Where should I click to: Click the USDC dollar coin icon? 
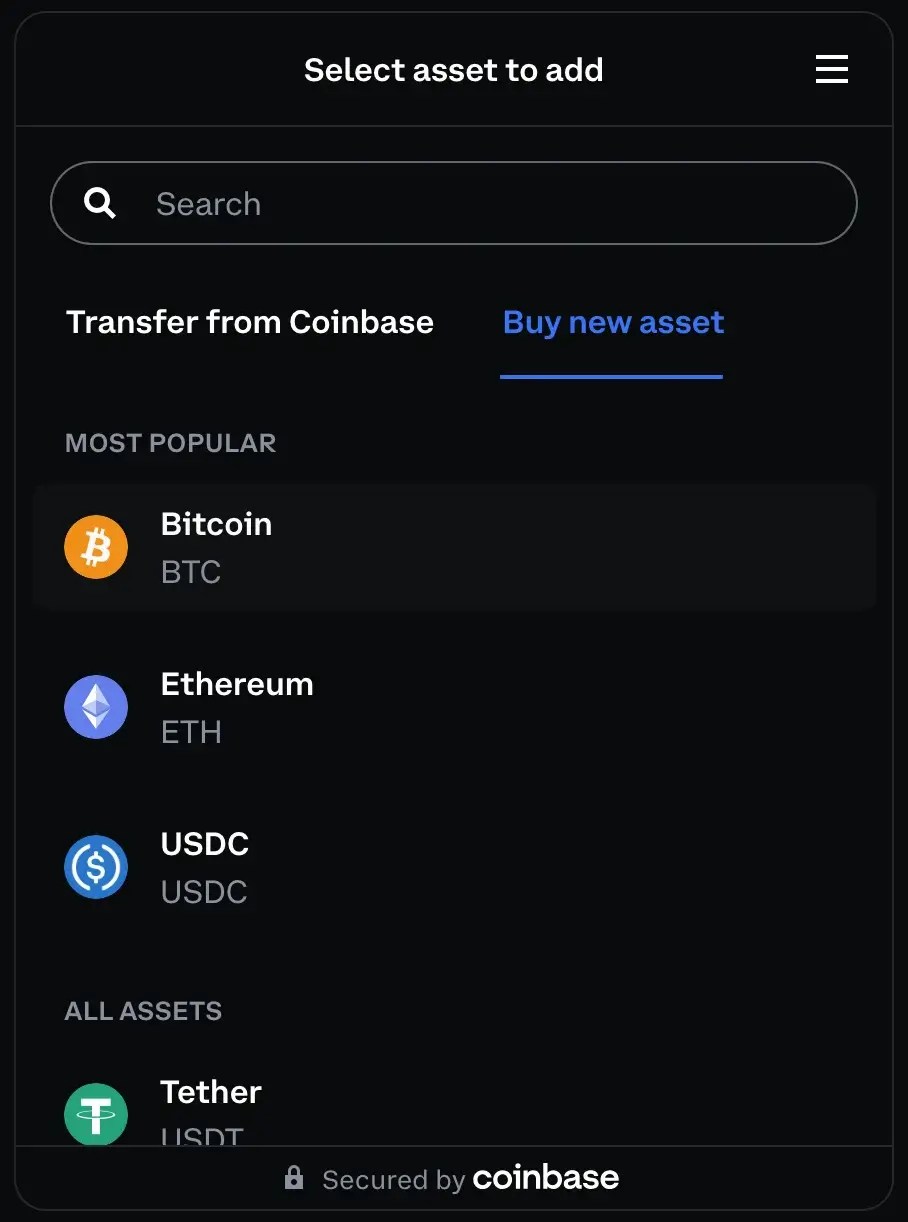click(x=96, y=866)
